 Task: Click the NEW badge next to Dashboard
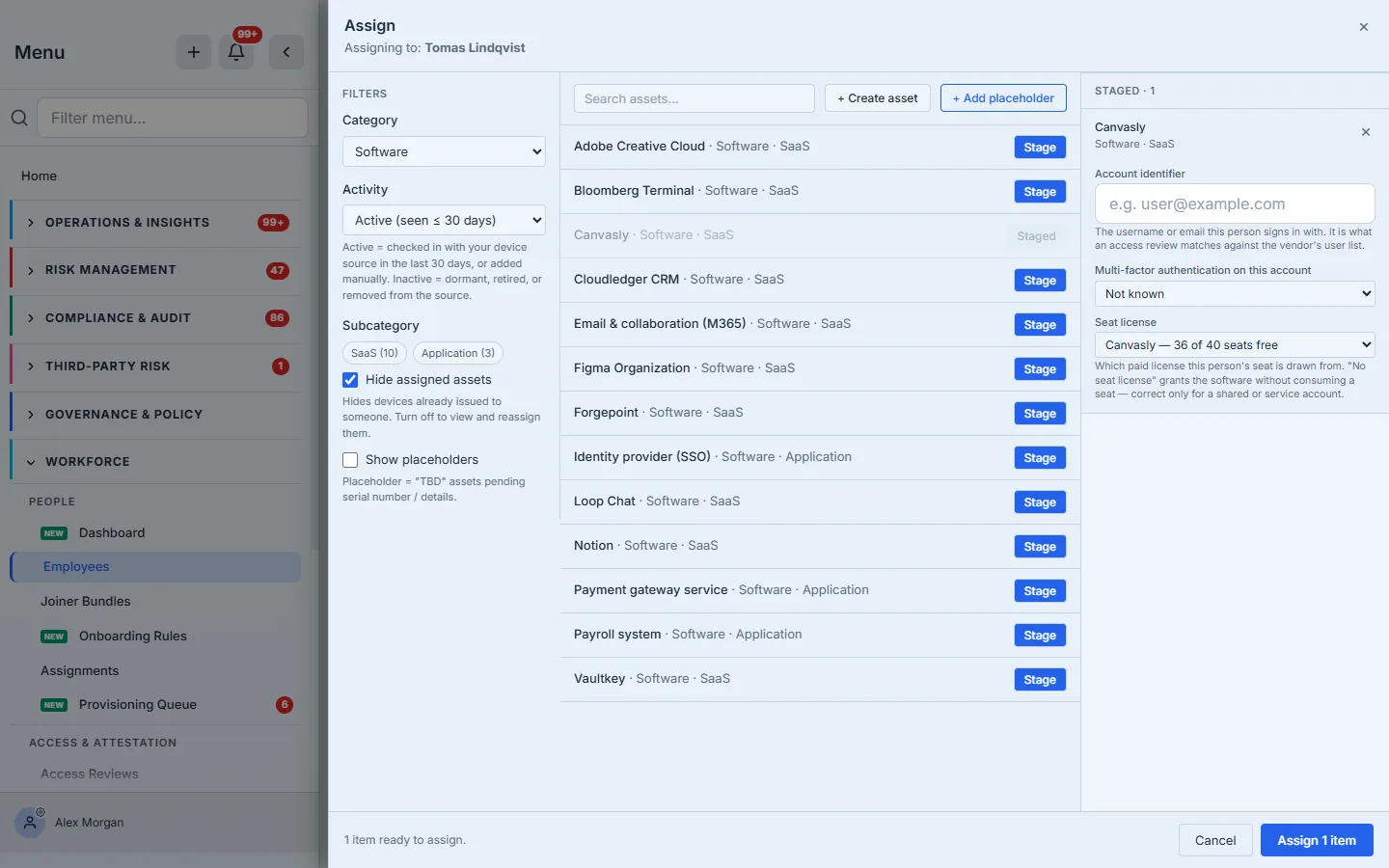click(x=54, y=533)
